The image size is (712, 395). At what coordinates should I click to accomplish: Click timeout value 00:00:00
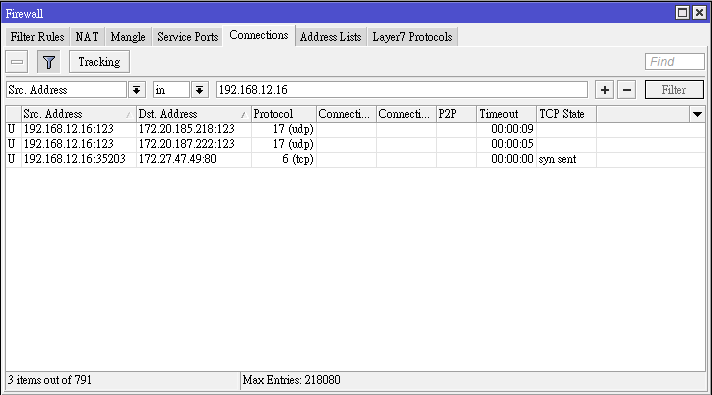(512, 159)
